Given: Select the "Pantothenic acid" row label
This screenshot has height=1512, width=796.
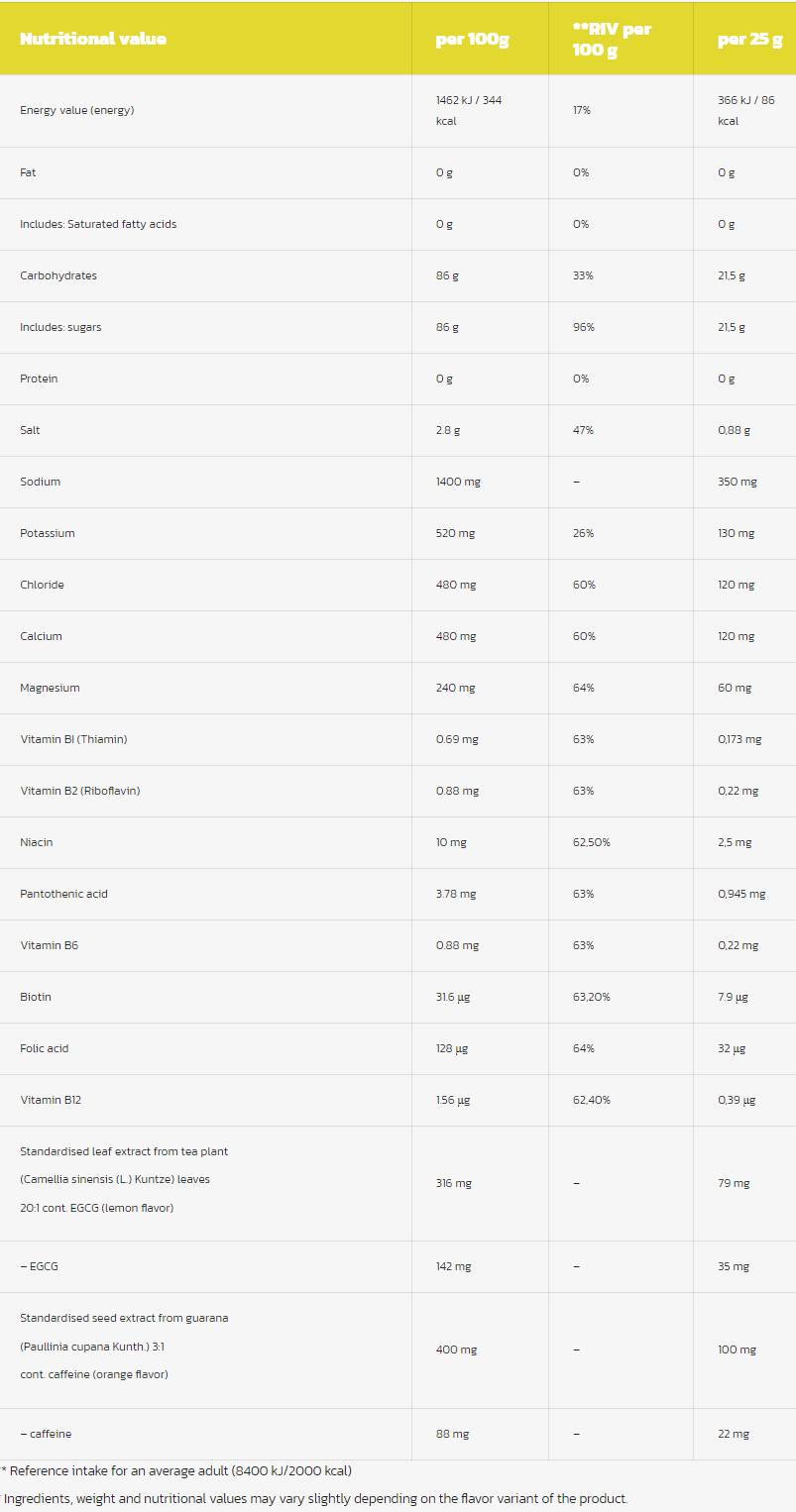Looking at the screenshot, I should (x=63, y=894).
